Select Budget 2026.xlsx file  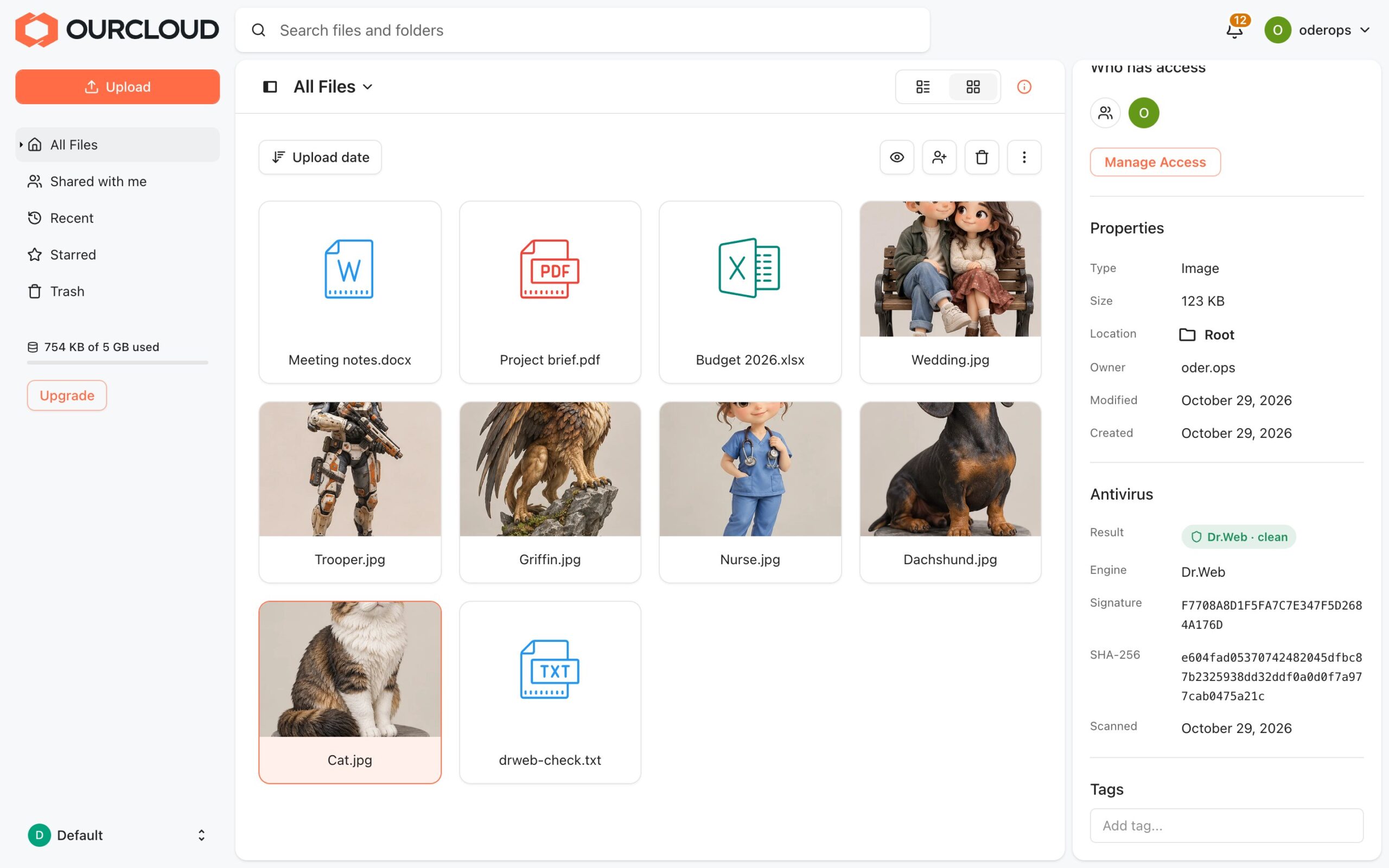750,292
